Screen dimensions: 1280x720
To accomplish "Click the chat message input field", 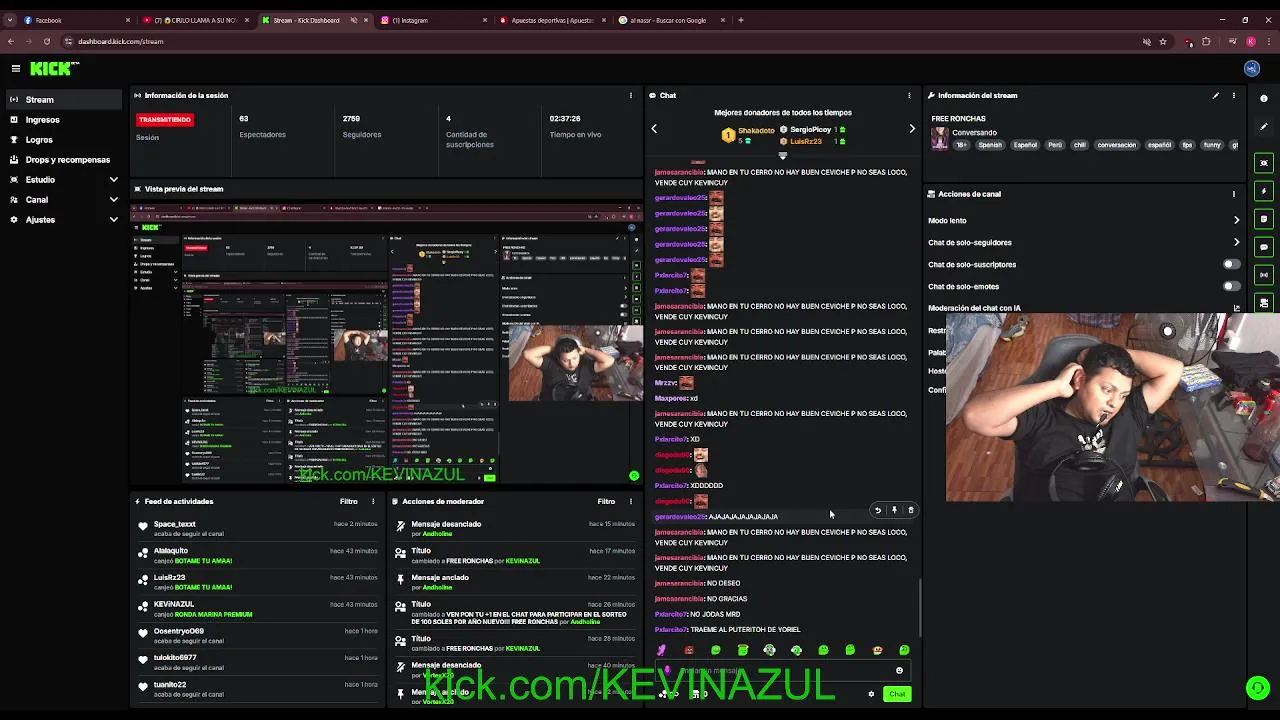I will coord(785,670).
